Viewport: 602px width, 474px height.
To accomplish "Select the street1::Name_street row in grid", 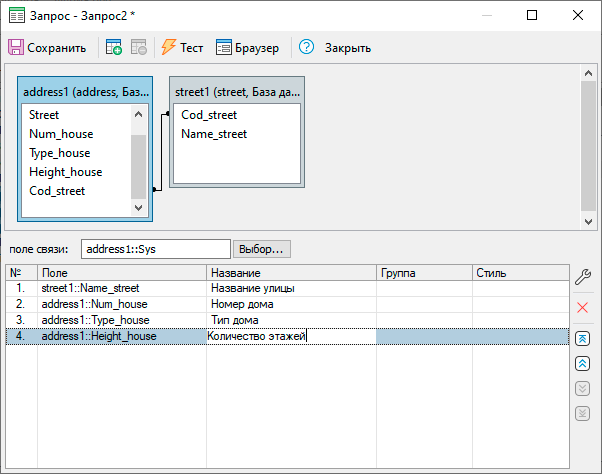I will point(90,288).
